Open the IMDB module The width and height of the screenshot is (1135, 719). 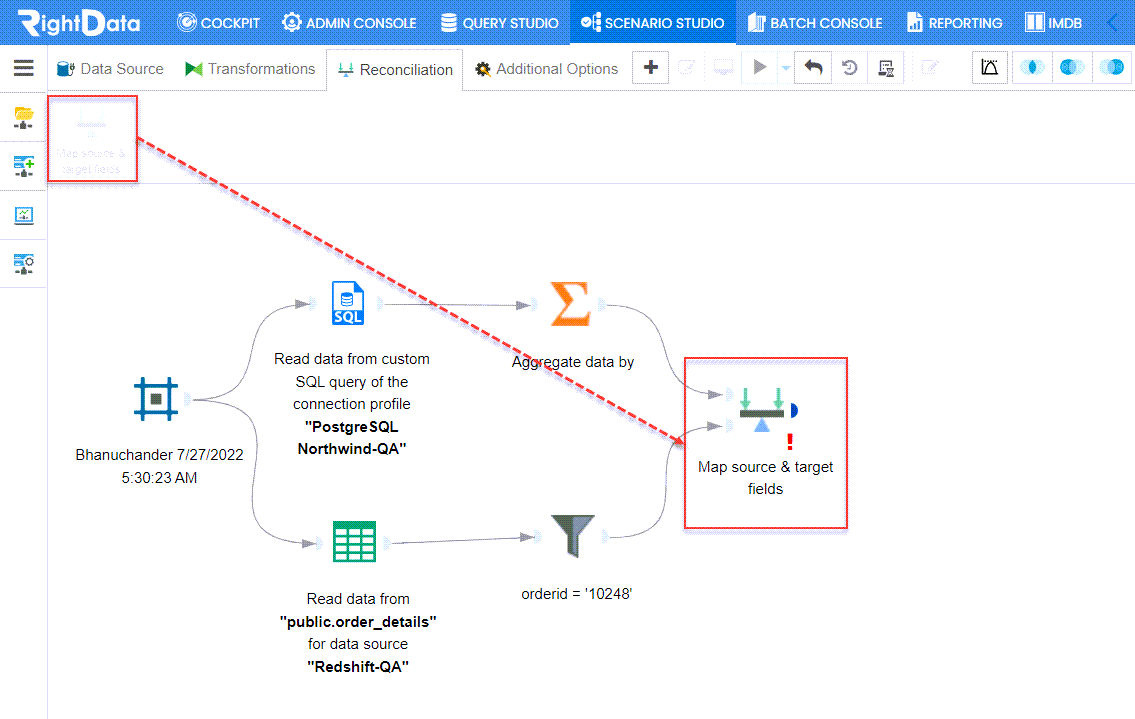click(x=1053, y=22)
